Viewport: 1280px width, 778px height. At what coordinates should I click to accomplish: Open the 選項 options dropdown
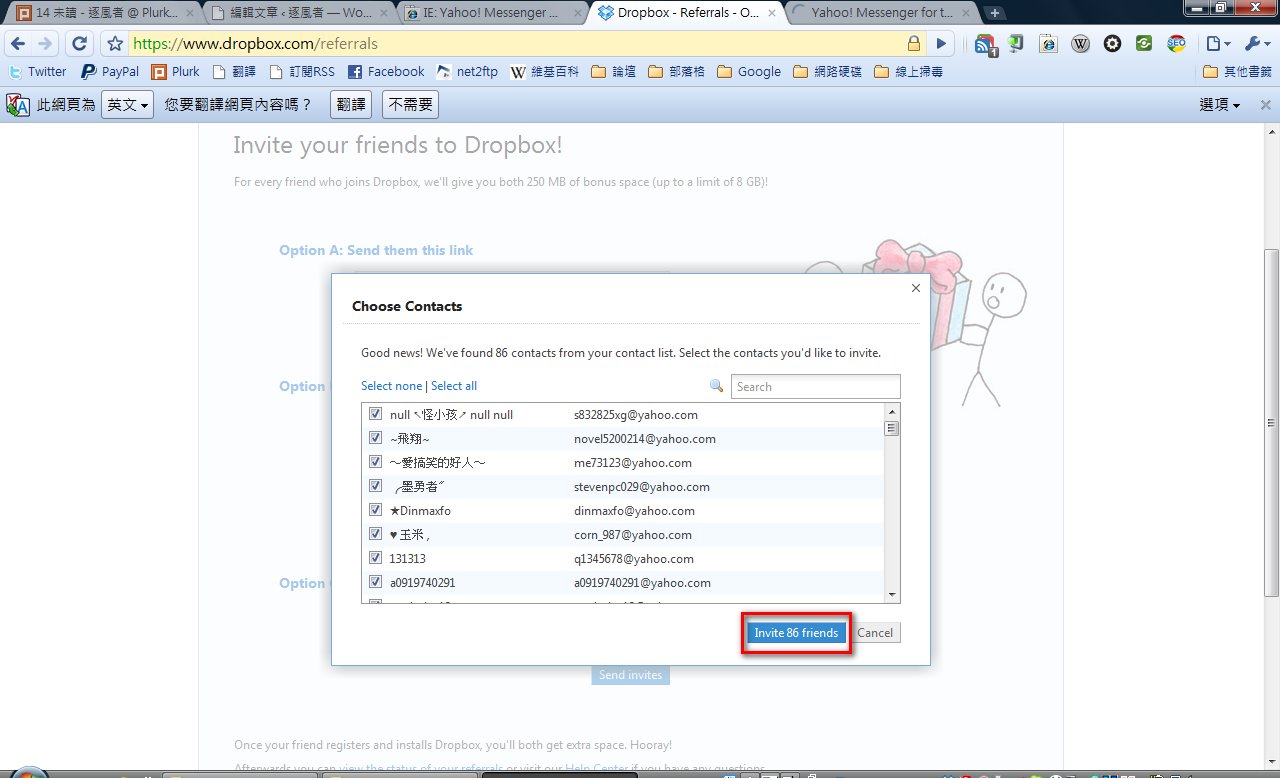point(1220,105)
